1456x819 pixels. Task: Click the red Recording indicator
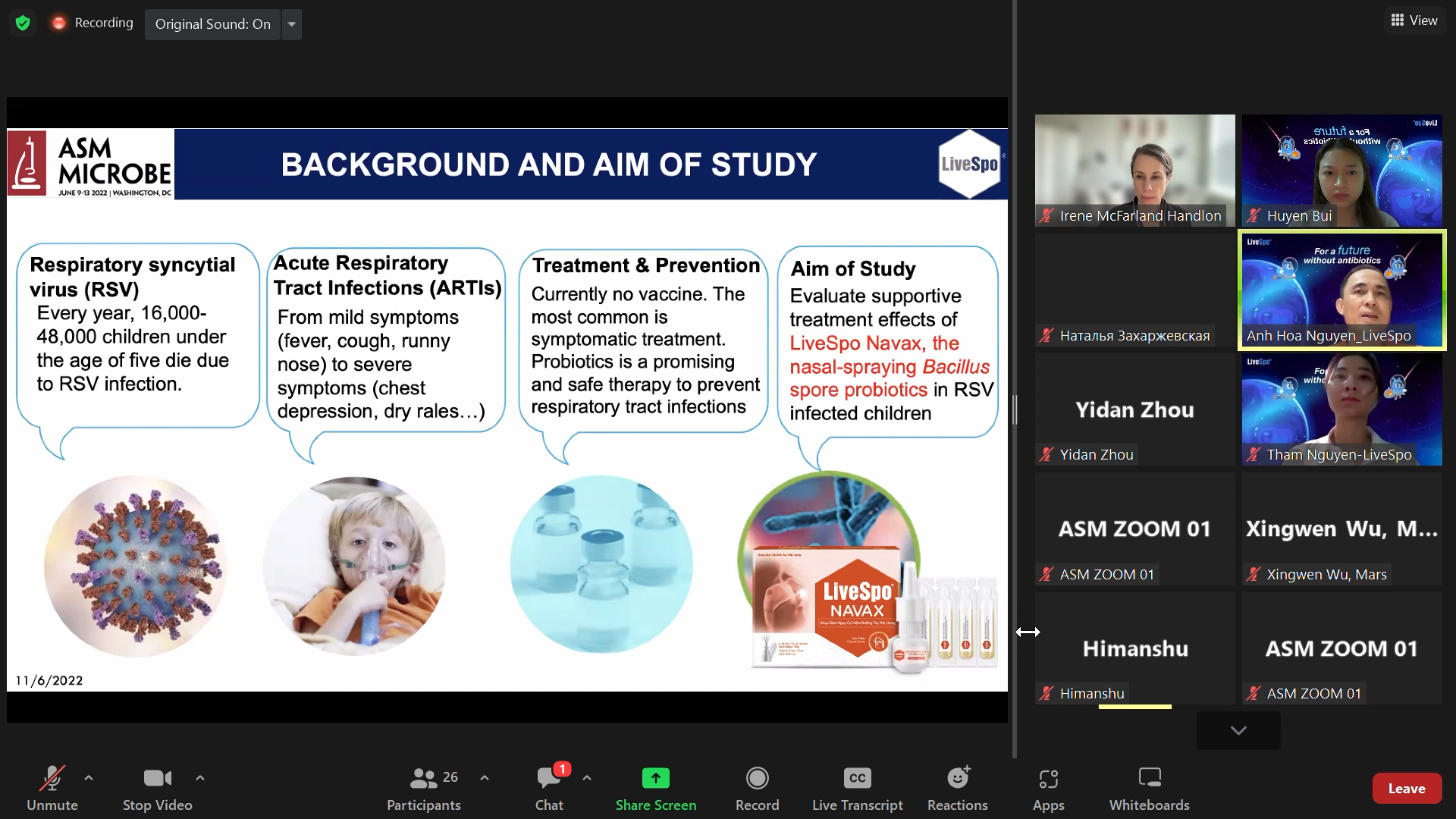58,23
